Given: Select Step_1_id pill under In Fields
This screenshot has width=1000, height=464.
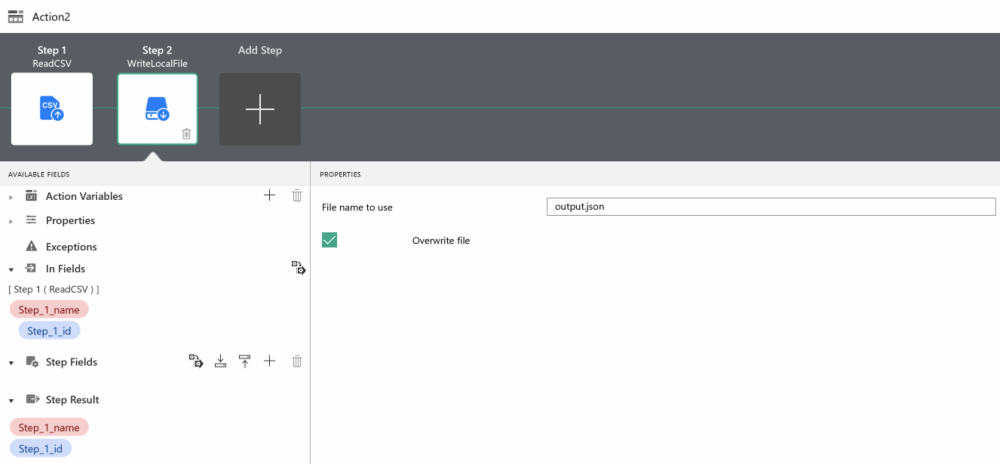Looking at the screenshot, I should (x=49, y=331).
